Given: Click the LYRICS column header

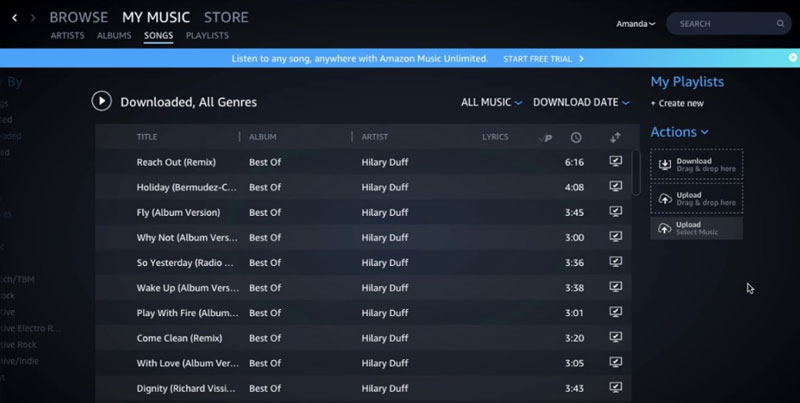Looking at the screenshot, I should [495, 137].
